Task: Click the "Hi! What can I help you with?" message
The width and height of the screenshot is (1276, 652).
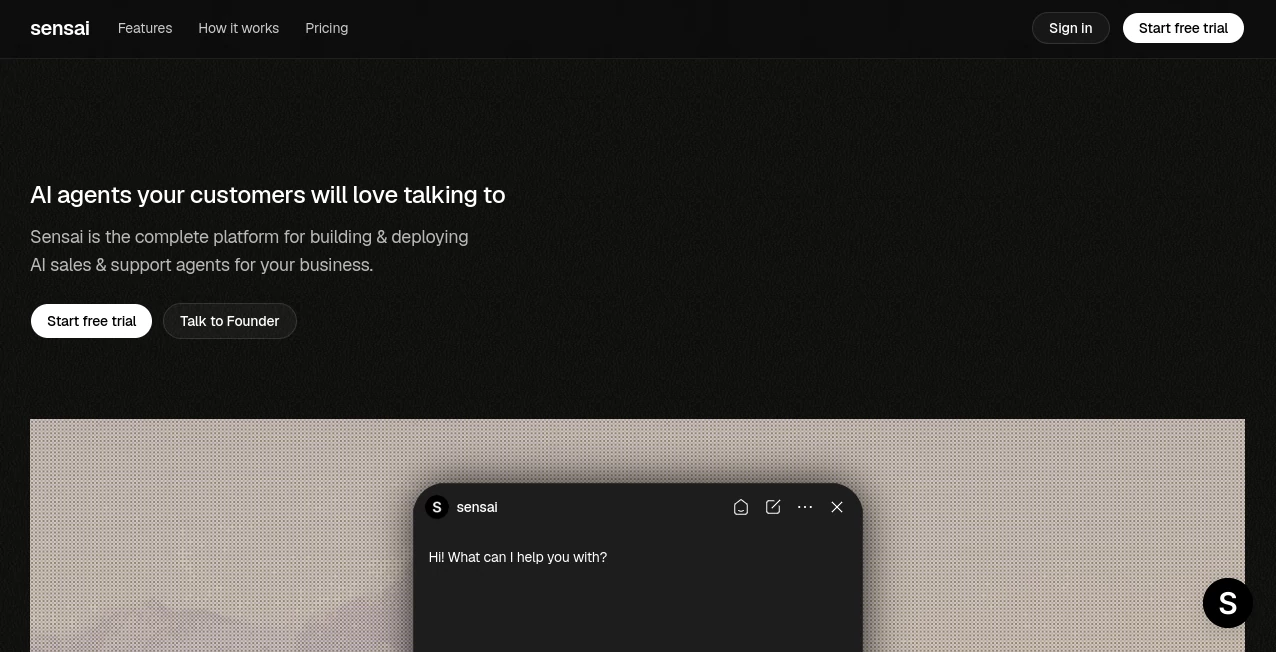Action: coord(518,557)
